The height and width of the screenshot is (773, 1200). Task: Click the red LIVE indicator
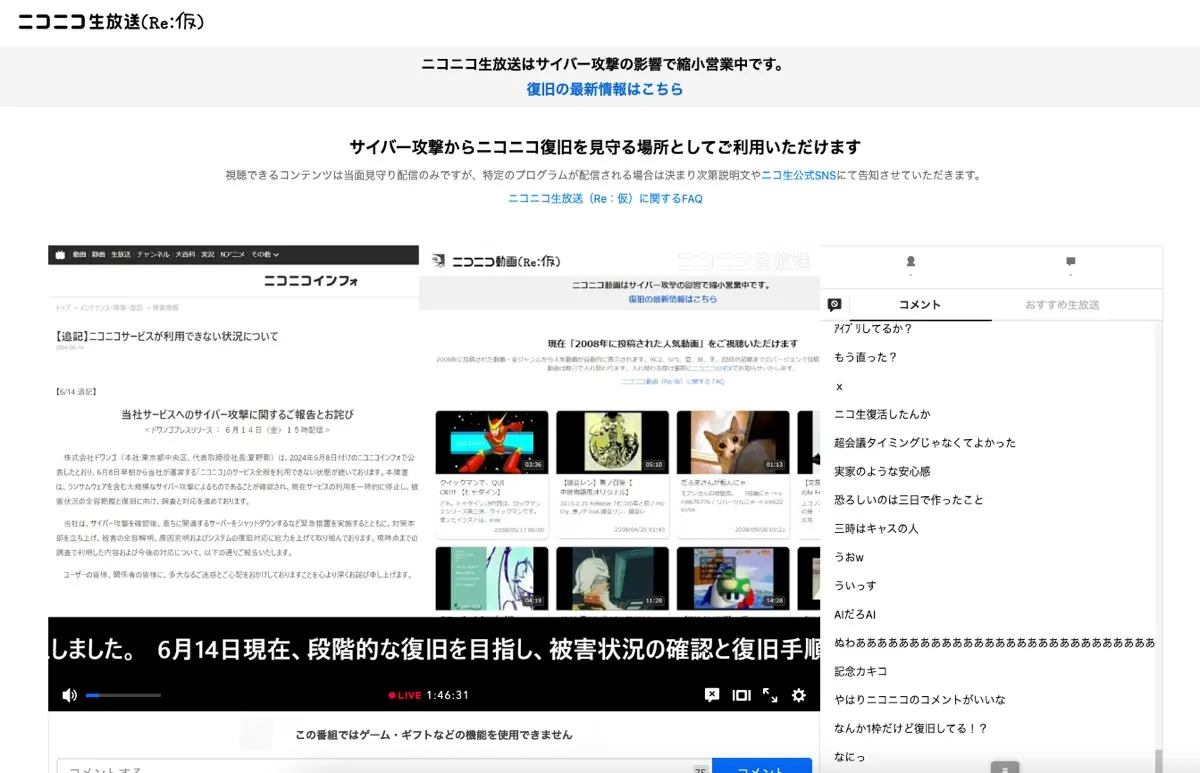coord(405,695)
